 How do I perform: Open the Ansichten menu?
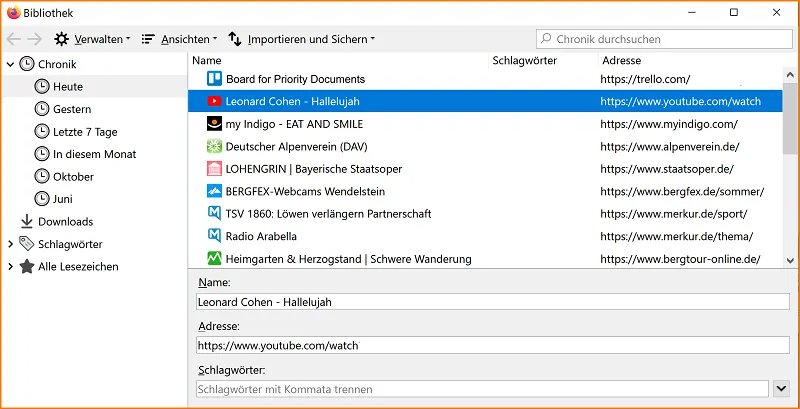coord(179,39)
